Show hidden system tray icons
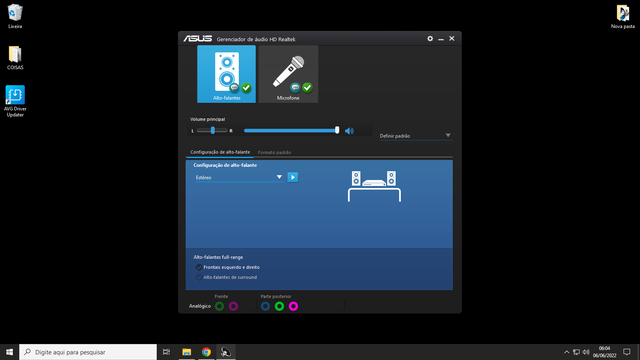Image resolution: width=640 pixels, height=360 pixels. tap(567, 352)
